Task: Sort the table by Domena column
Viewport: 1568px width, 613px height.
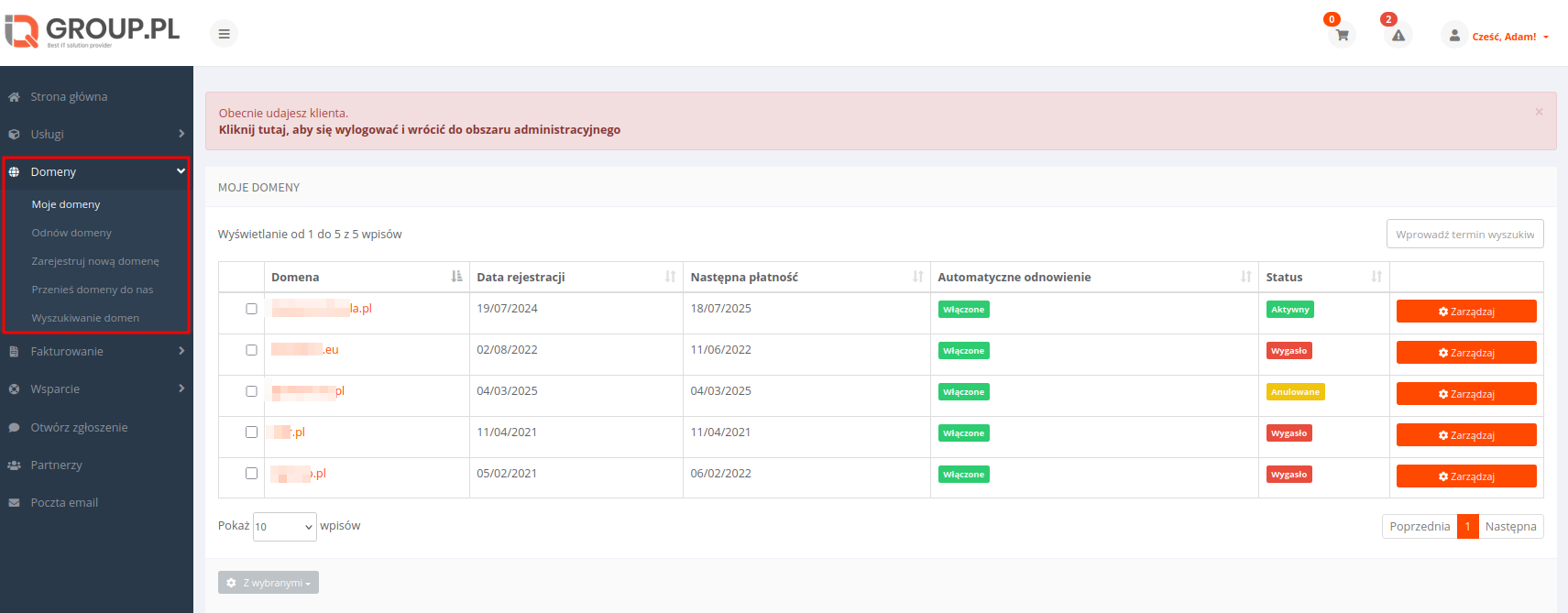Action: click(456, 277)
